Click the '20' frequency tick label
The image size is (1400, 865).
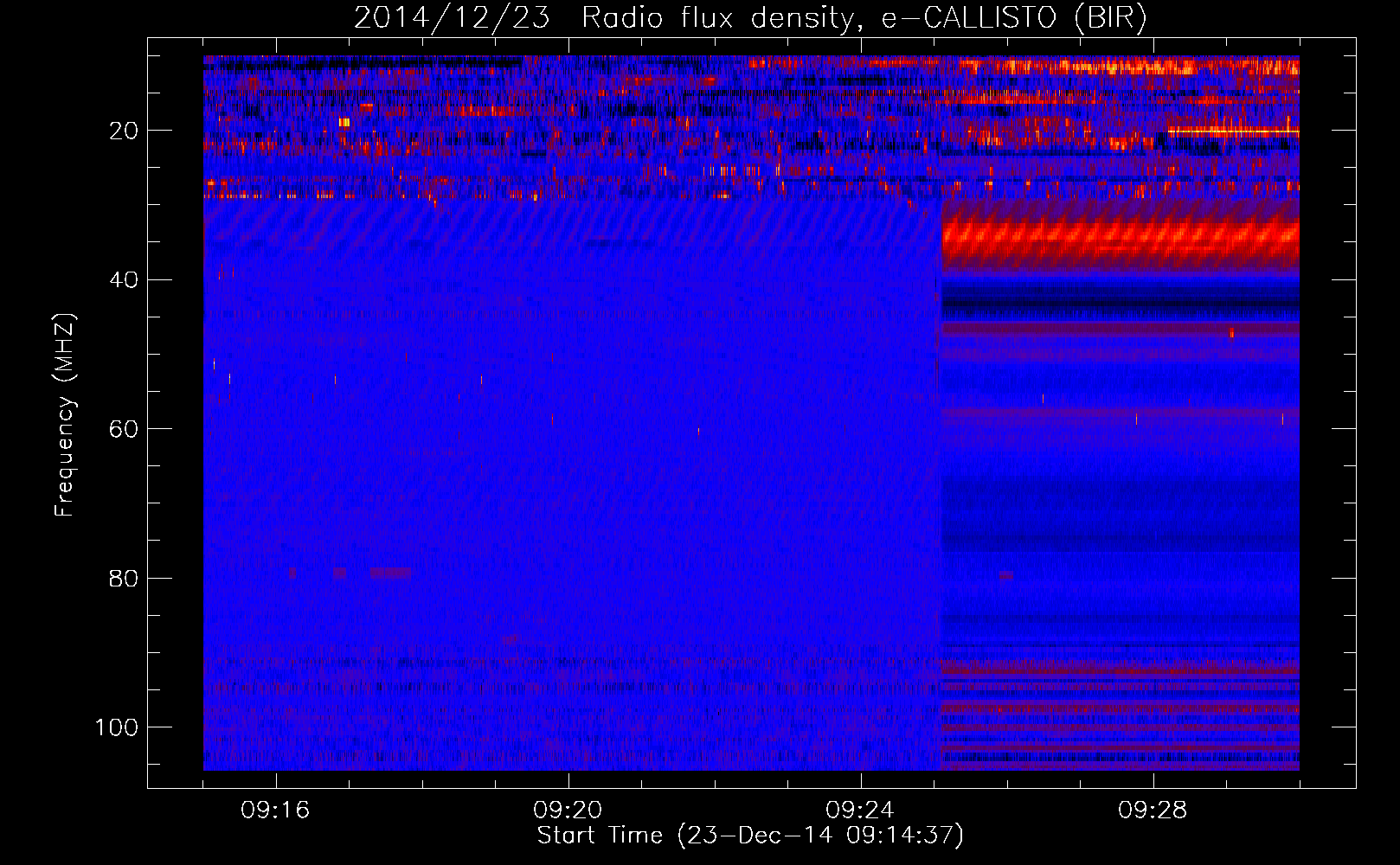click(125, 131)
